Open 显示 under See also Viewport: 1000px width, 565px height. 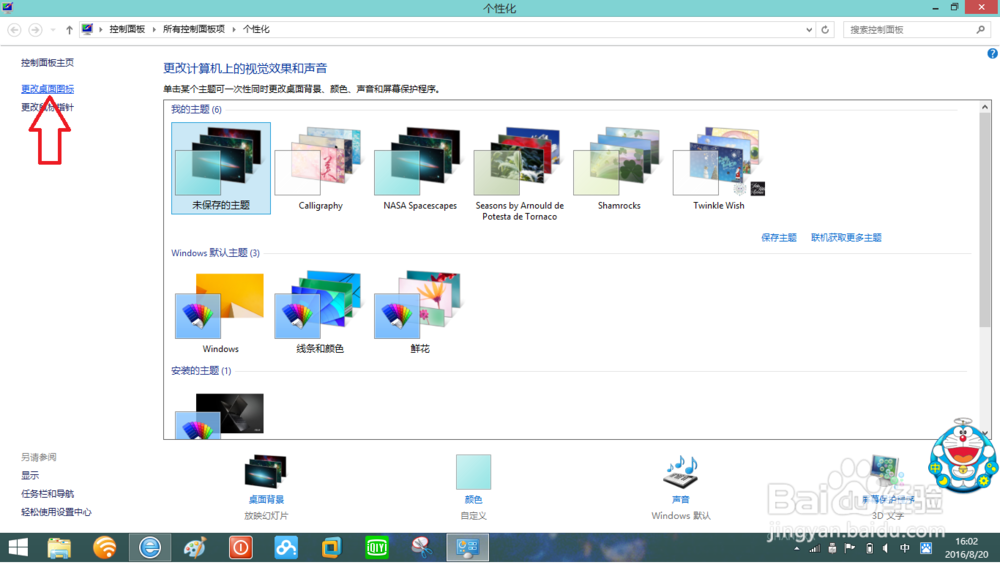[30, 475]
